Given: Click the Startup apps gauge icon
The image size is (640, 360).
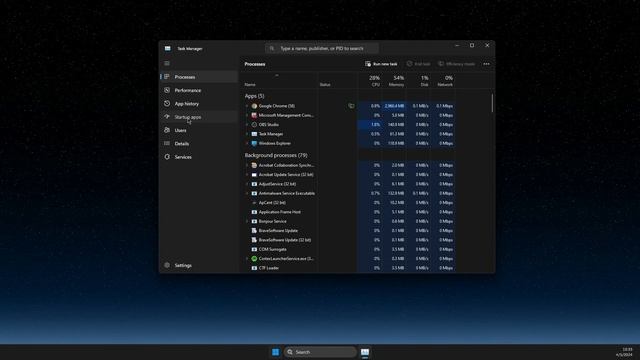Looking at the screenshot, I should pos(167,117).
